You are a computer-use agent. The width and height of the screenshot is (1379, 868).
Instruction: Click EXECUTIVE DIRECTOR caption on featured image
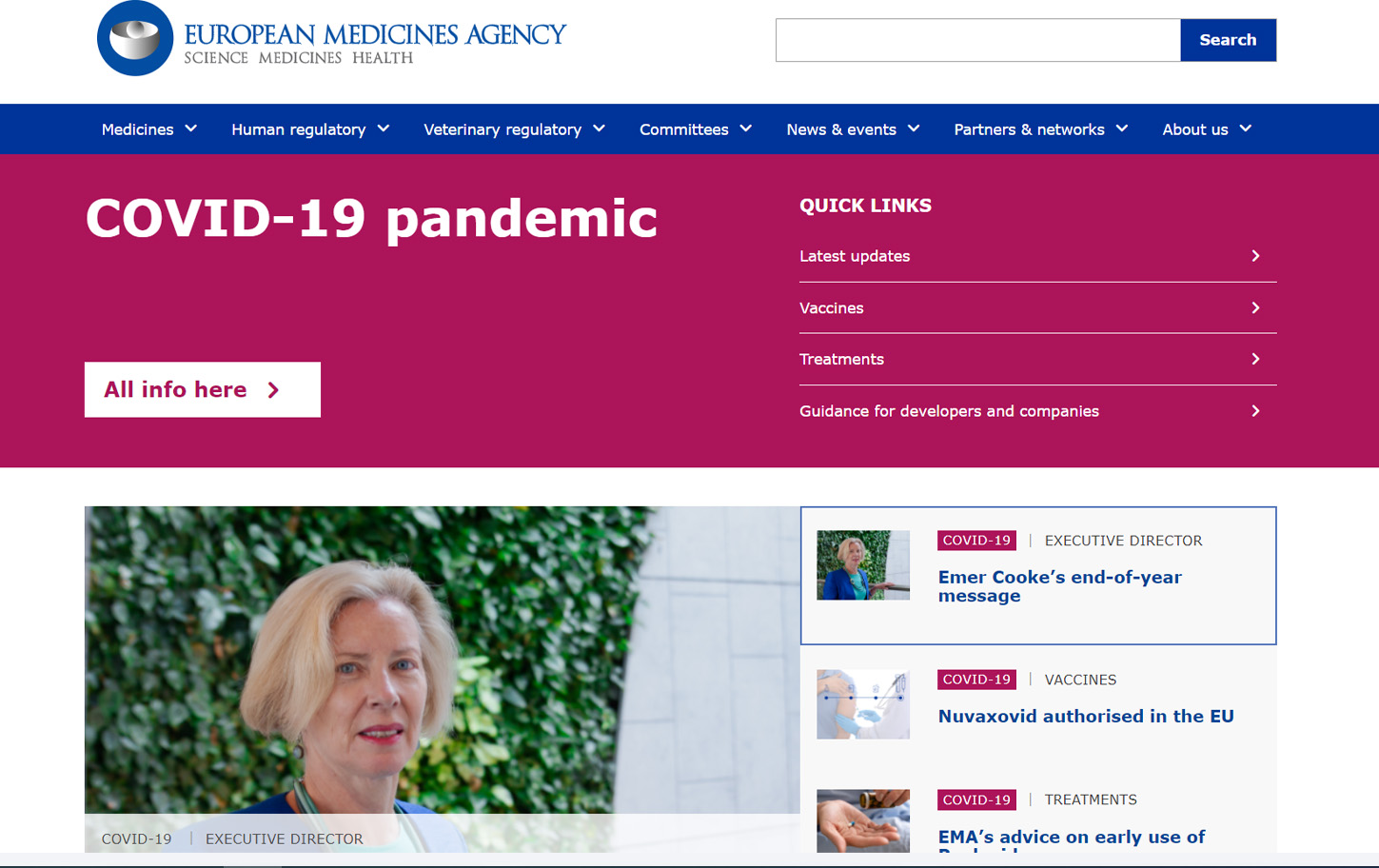click(284, 838)
